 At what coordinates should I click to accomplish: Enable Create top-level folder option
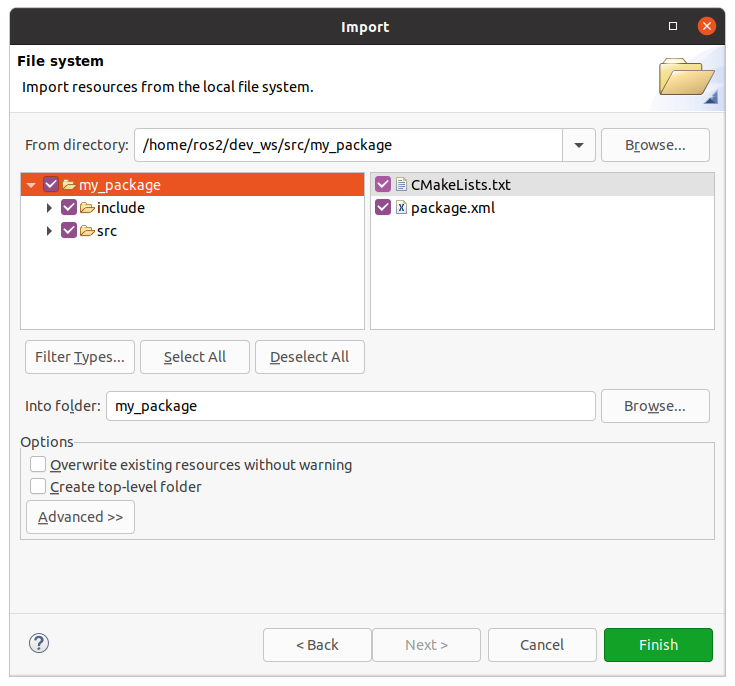38,487
